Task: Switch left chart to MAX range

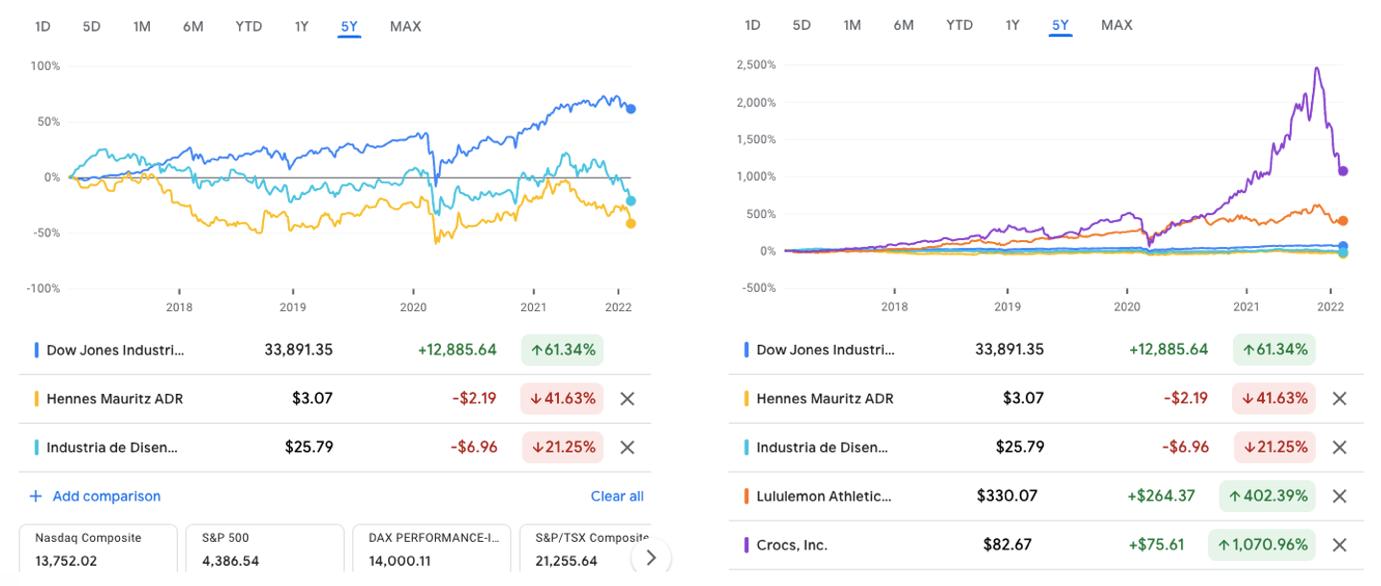Action: (405, 27)
